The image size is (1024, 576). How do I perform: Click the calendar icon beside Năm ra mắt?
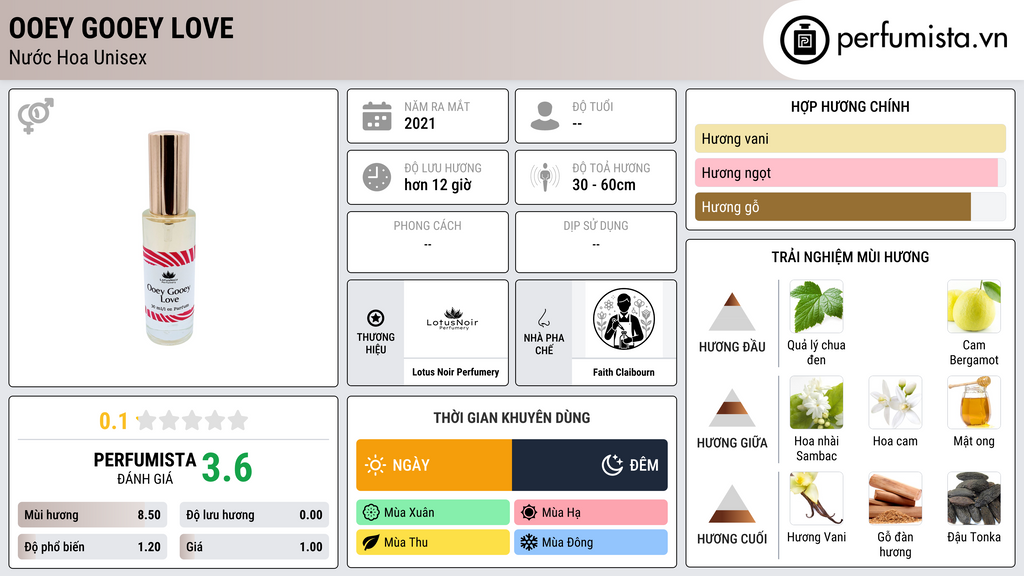377,116
